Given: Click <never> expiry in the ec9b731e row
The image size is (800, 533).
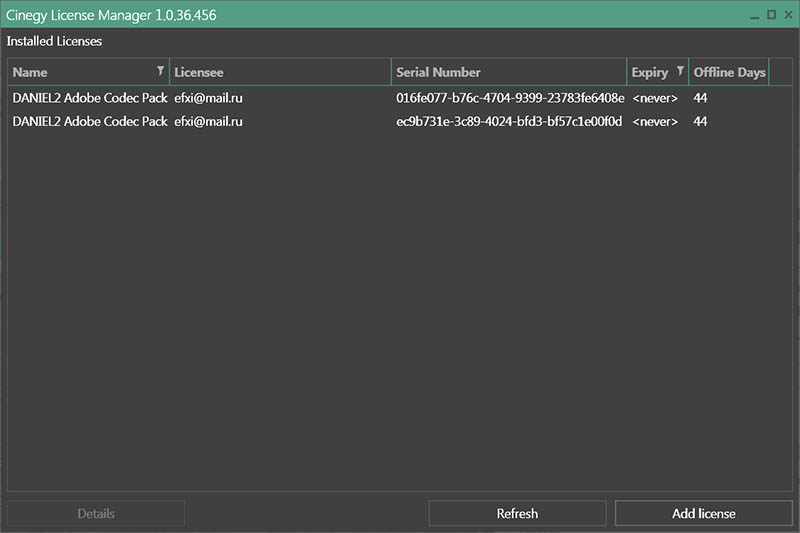Looking at the screenshot, I should 655,121.
